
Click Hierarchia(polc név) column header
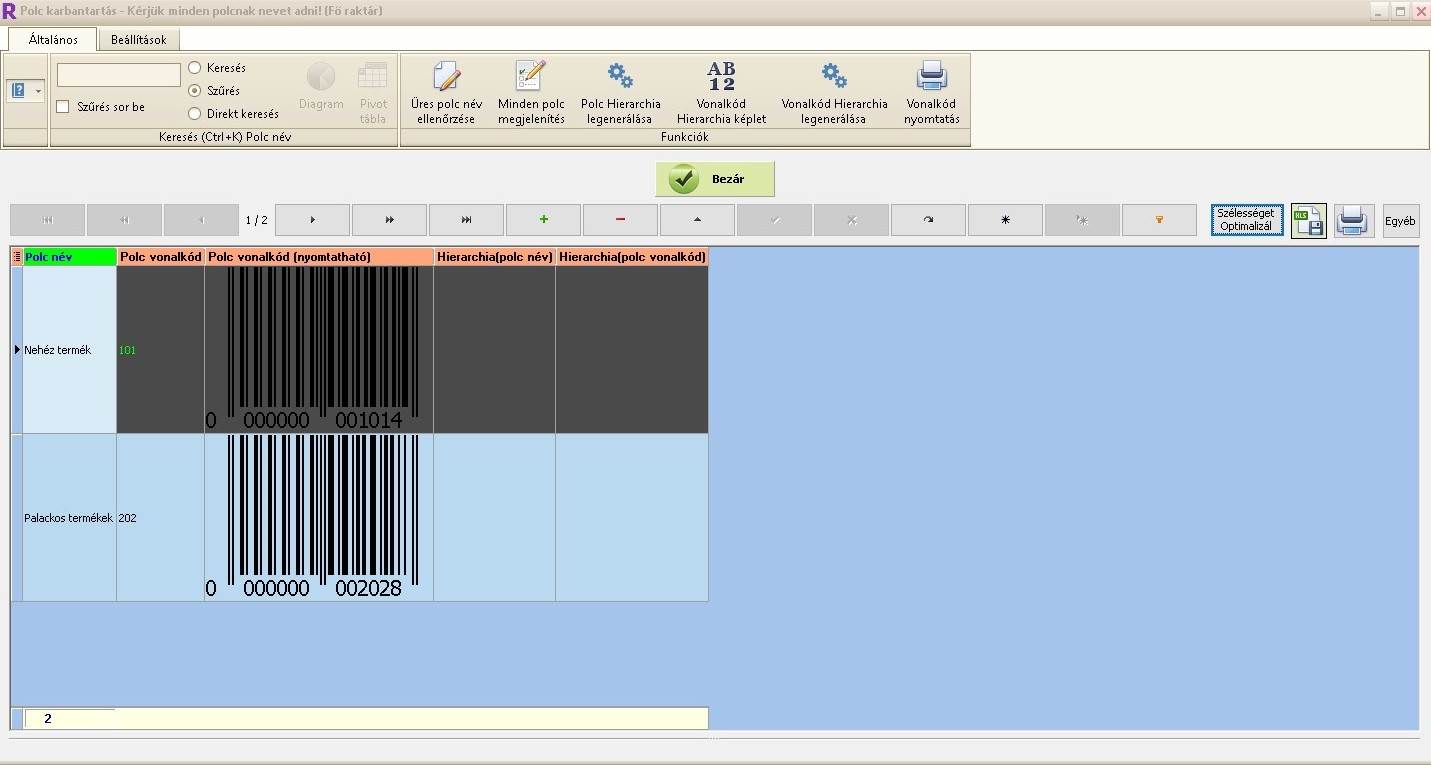pos(495,257)
